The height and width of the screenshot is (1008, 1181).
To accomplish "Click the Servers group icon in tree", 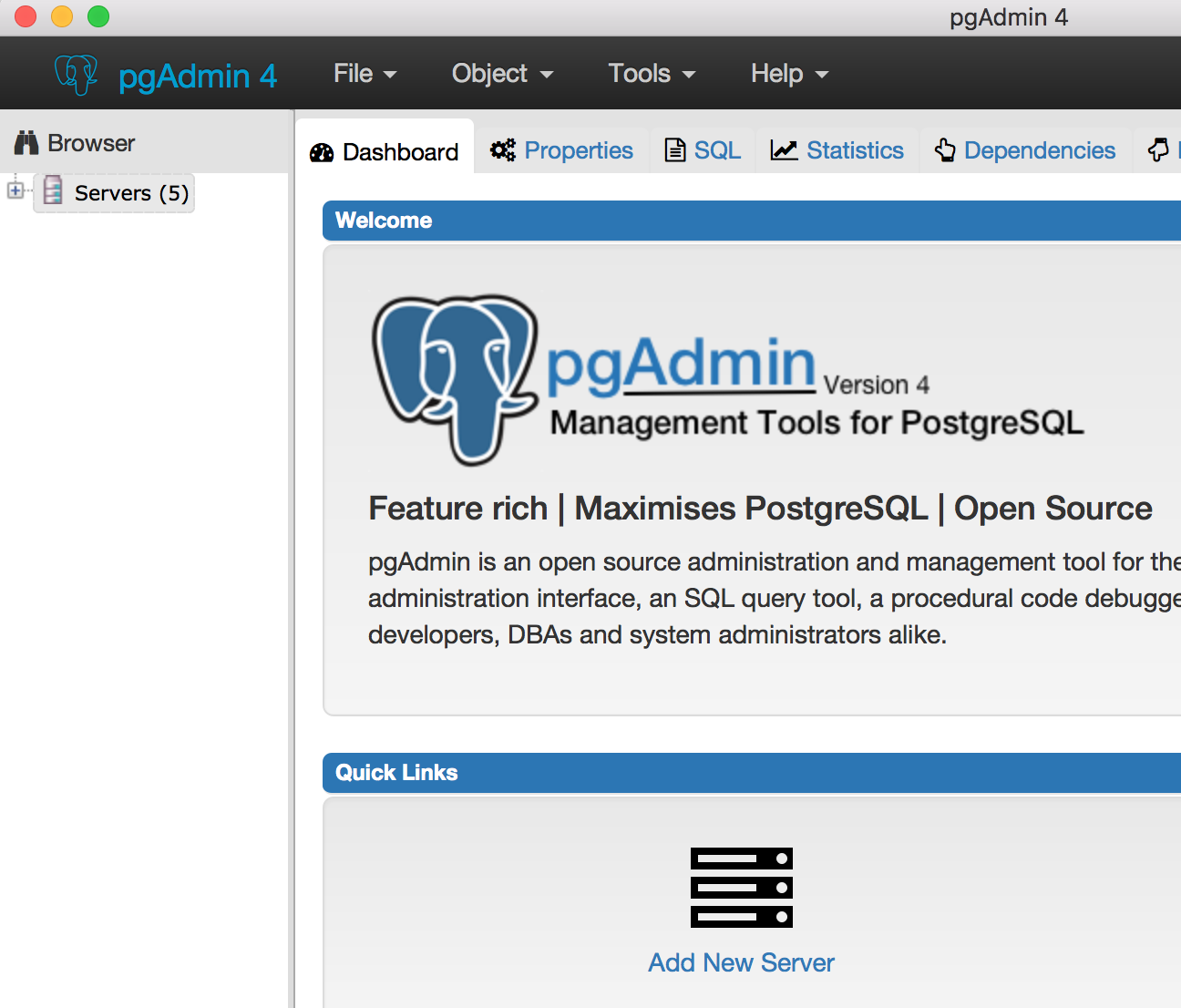I will pos(53,190).
